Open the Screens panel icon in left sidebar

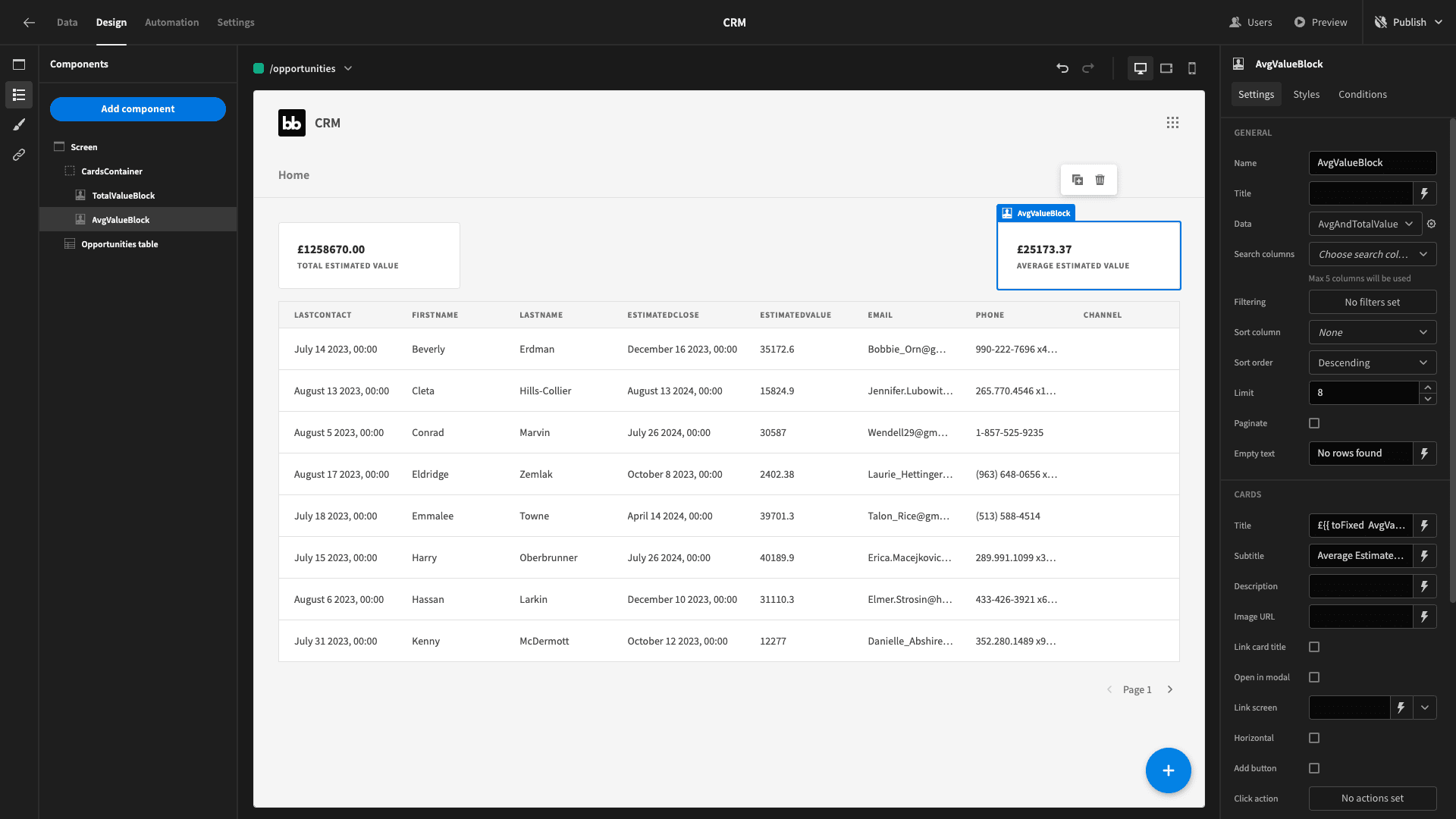tap(19, 64)
